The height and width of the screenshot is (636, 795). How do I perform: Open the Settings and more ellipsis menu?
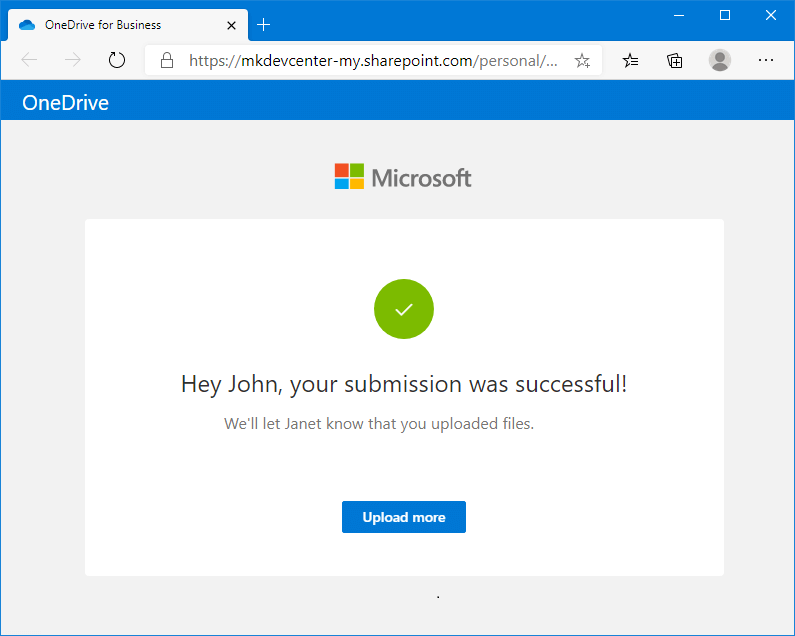(766, 60)
